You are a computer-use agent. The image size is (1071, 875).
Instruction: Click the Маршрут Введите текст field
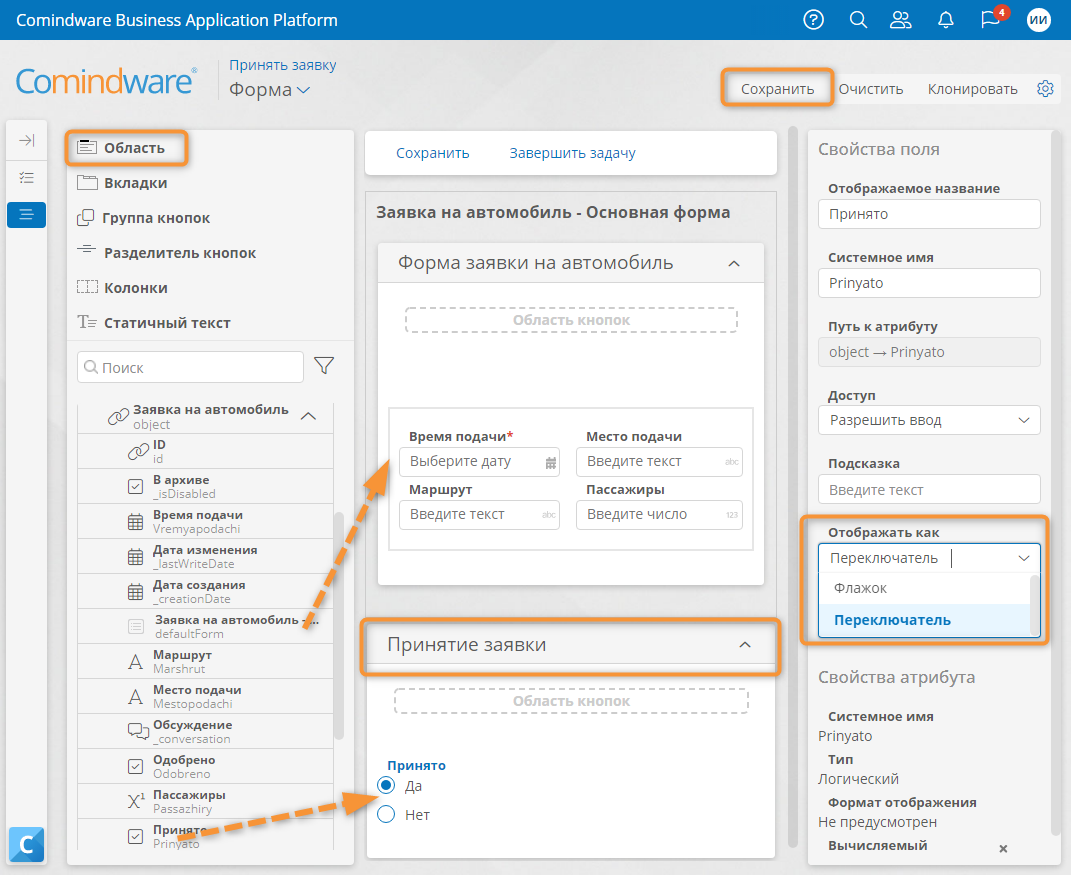(479, 514)
